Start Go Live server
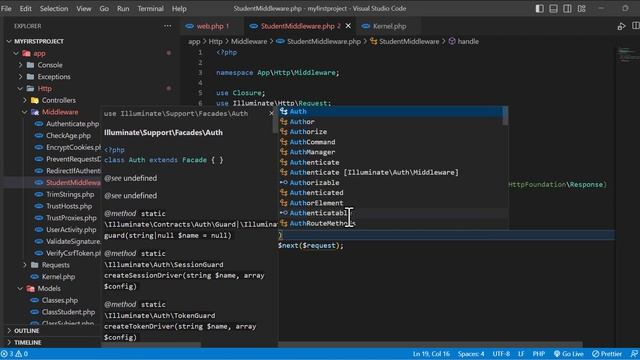Screen dimensions: 640x360 [x=569, y=354]
